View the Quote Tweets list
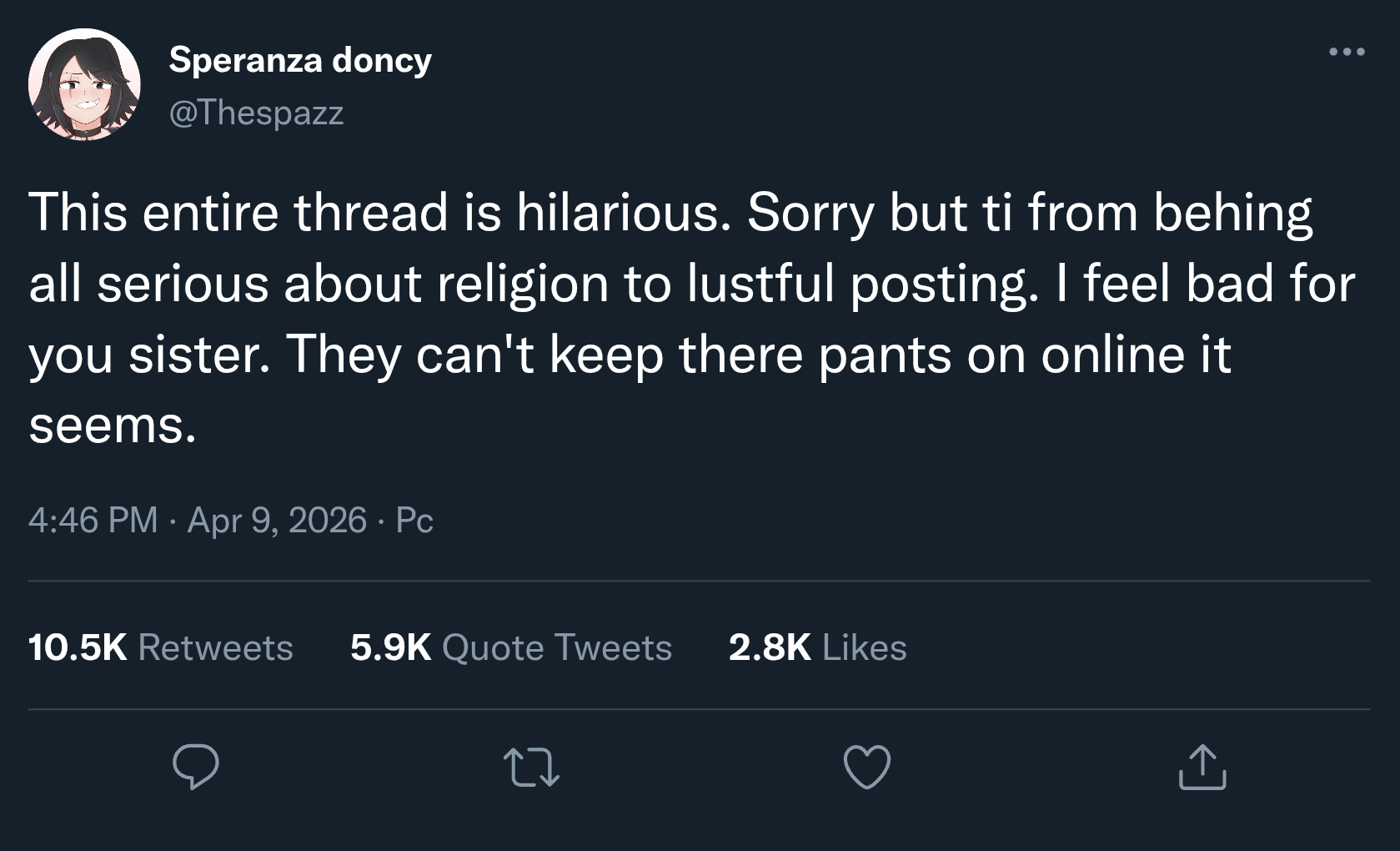The image size is (1400, 851). click(x=557, y=647)
